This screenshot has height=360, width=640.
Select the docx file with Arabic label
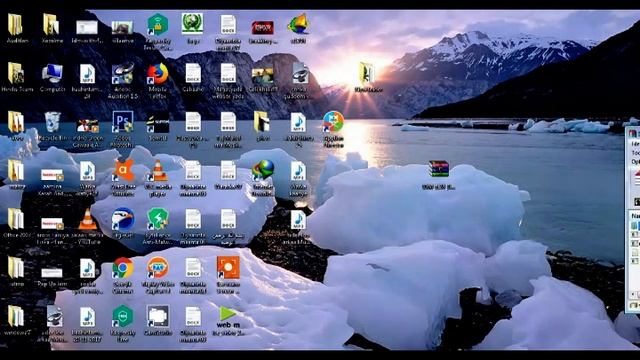pyautogui.click(x=228, y=220)
